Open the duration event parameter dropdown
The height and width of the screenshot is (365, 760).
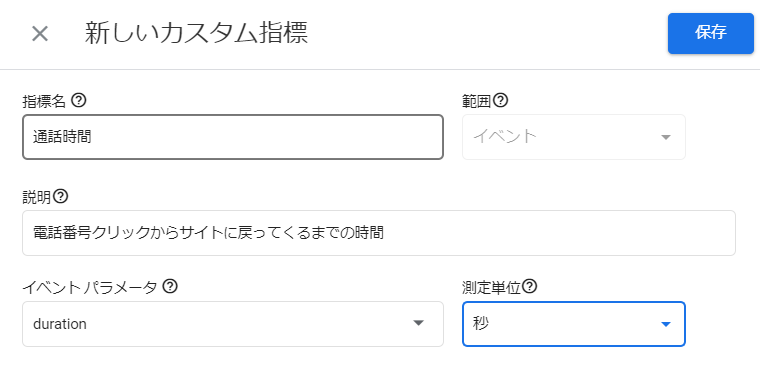tap(233, 324)
